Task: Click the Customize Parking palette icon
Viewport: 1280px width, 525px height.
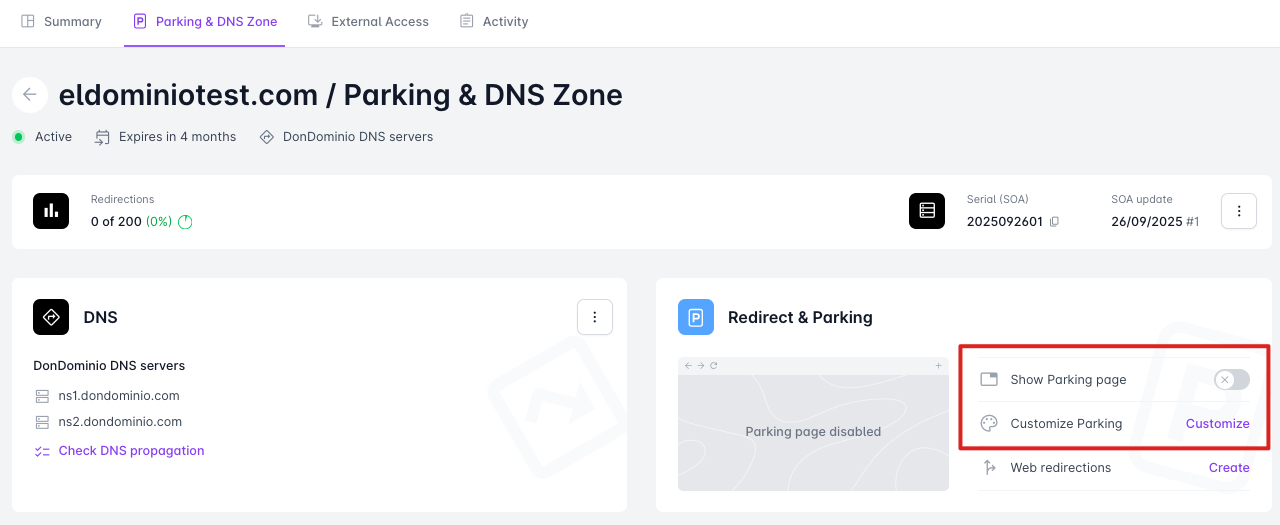Action: click(989, 423)
